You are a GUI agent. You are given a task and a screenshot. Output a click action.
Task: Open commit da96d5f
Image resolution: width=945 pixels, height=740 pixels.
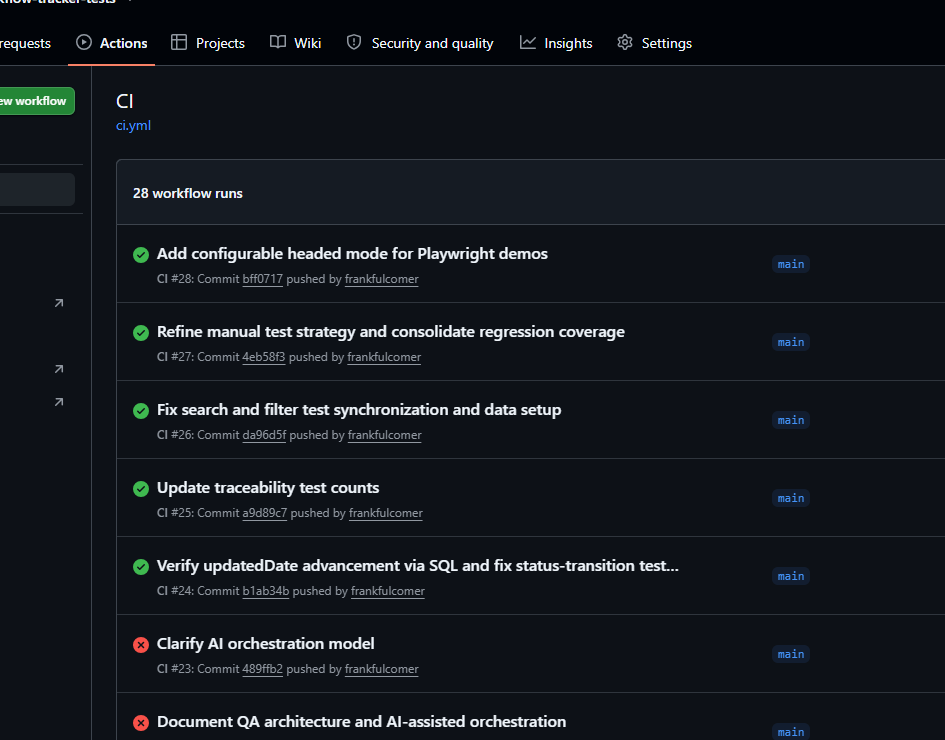264,435
